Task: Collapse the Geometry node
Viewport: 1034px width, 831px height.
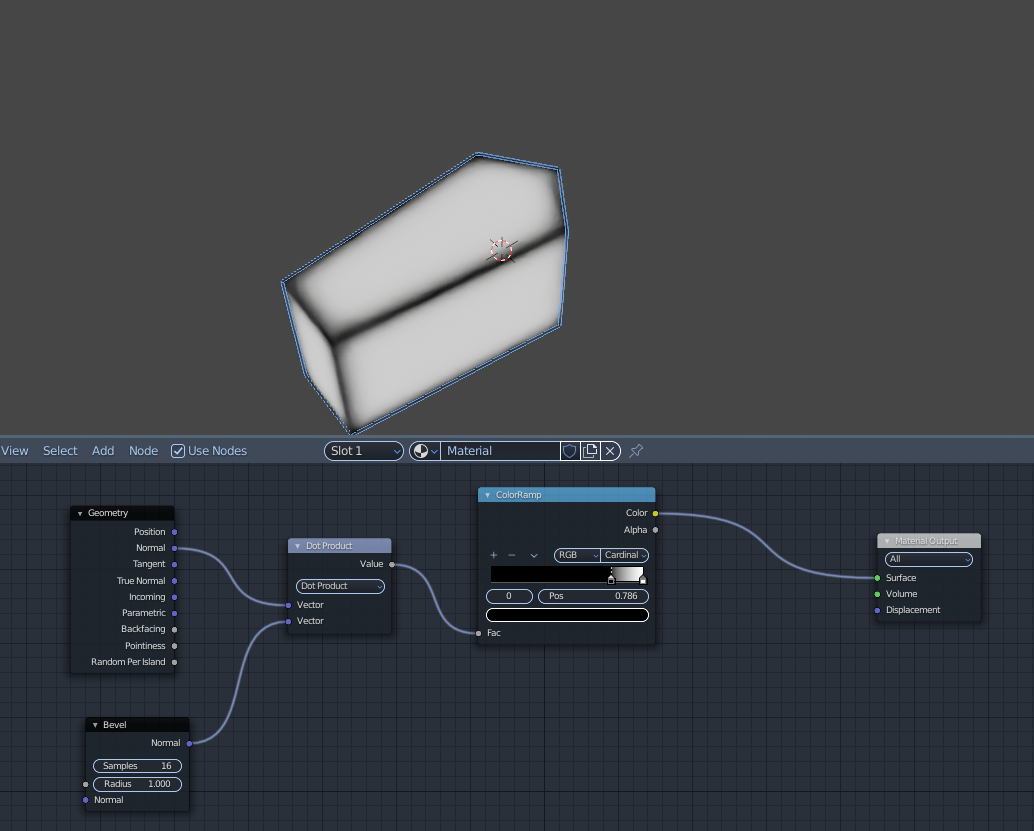Action: click(80, 513)
